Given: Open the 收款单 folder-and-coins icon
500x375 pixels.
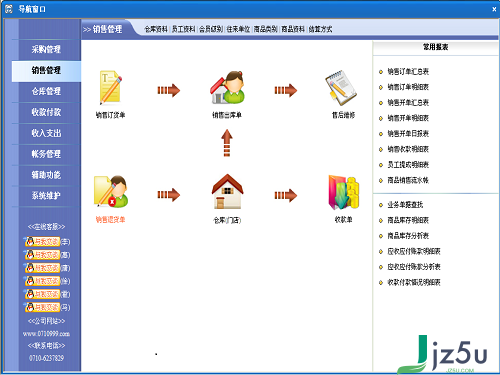Looking at the screenshot, I should click(344, 192).
